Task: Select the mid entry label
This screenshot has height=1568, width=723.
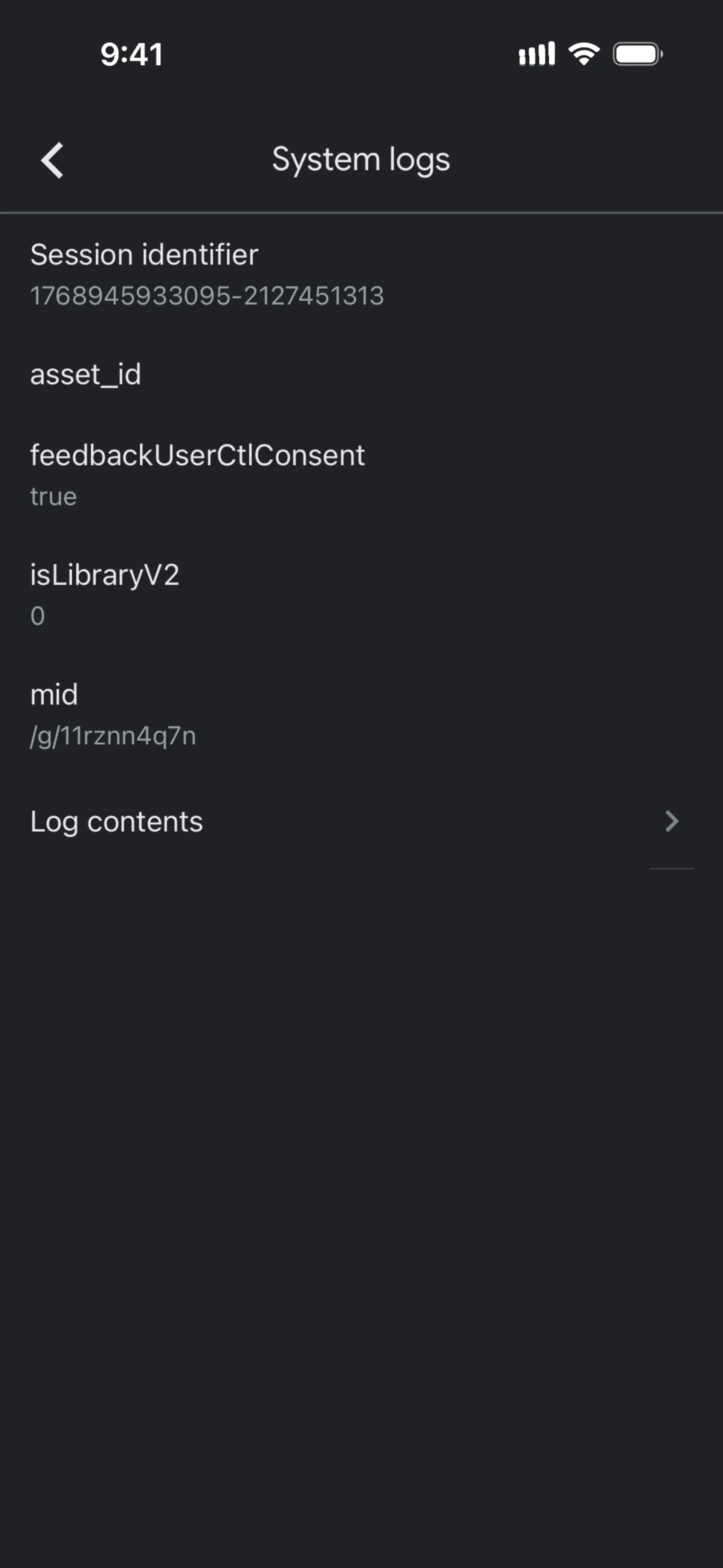Action: pos(54,694)
